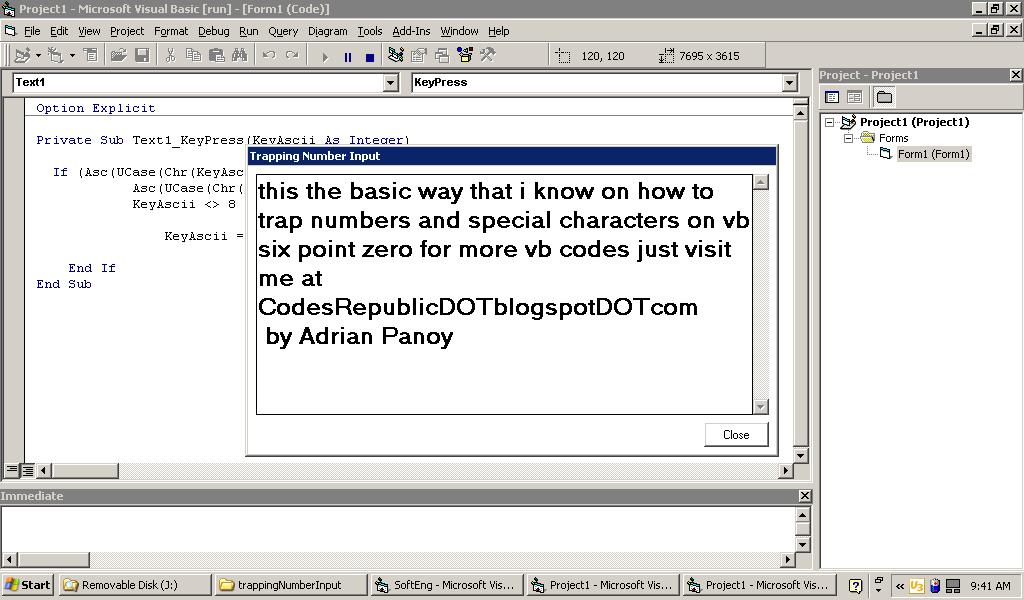This screenshot has height=600, width=1024.
Task: Click the Copy toolbar icon
Action: pos(193,55)
